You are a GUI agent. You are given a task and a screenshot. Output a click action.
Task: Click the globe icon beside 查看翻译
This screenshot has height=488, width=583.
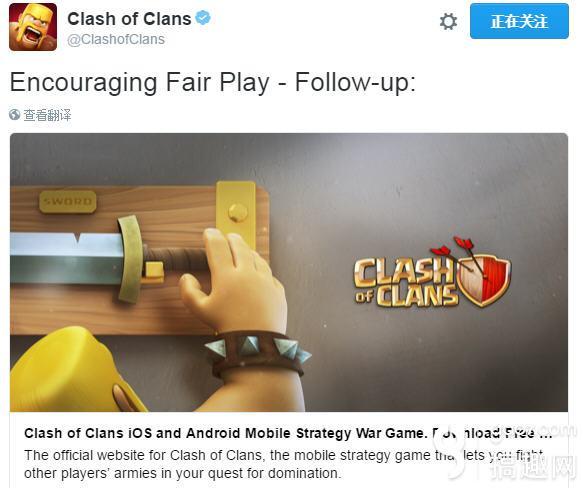coord(15,115)
